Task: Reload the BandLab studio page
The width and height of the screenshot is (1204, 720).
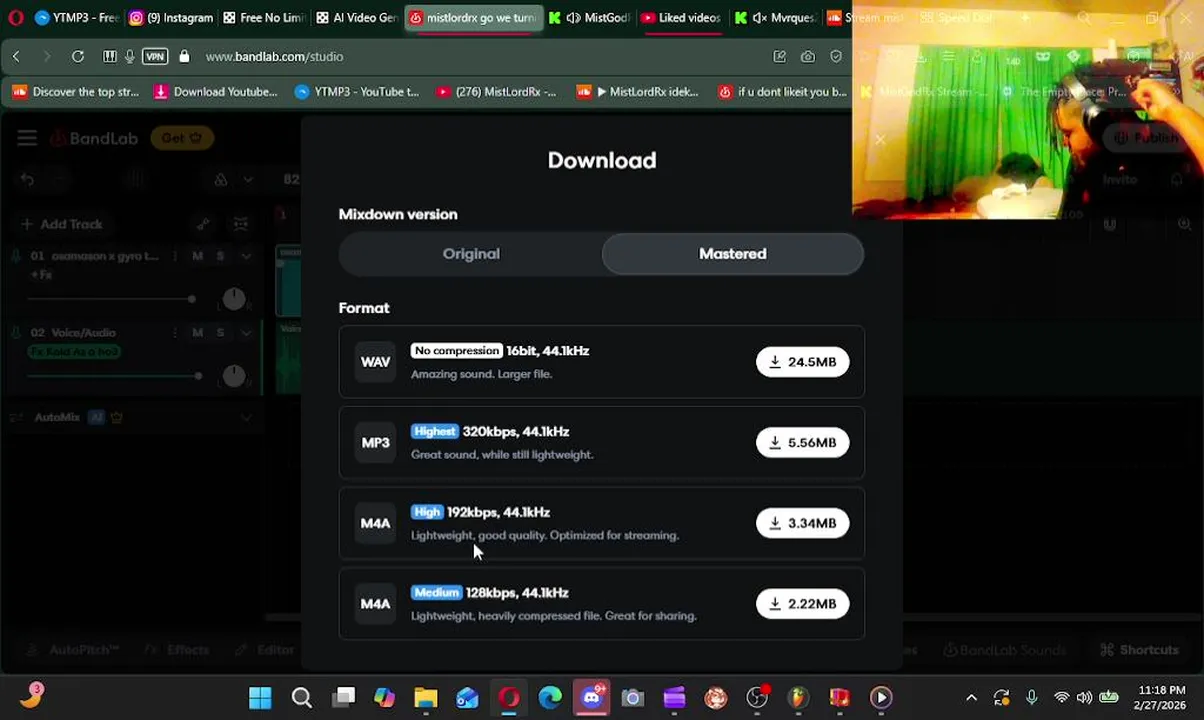Action: point(78,57)
